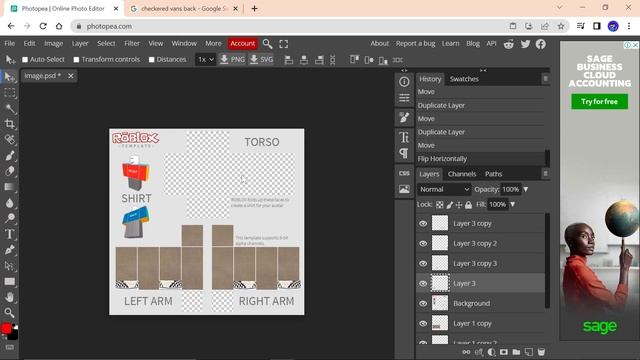The image size is (640, 360).
Task: Click the Account button
Action: (242, 44)
